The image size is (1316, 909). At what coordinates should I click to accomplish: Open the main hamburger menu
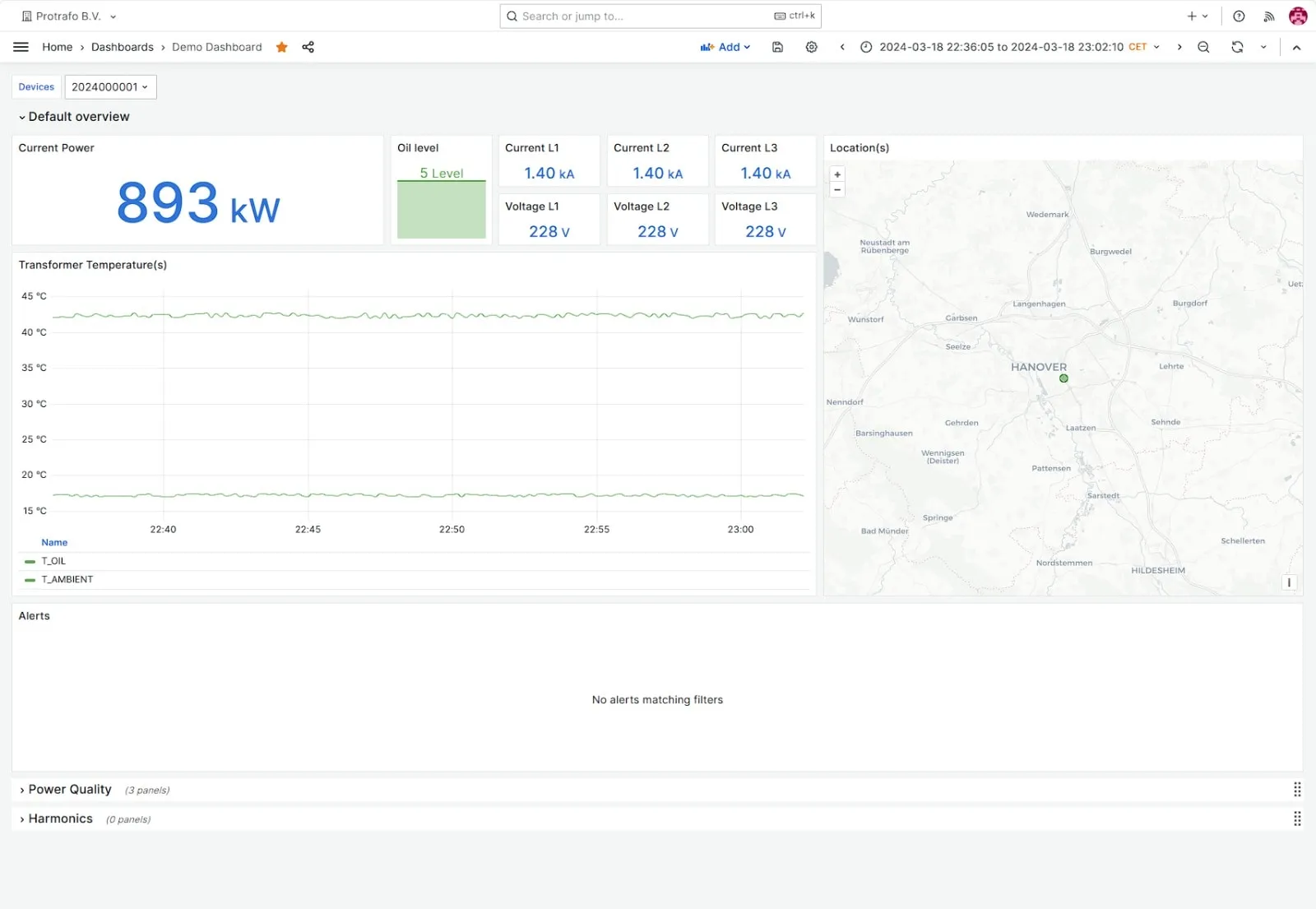coord(21,47)
